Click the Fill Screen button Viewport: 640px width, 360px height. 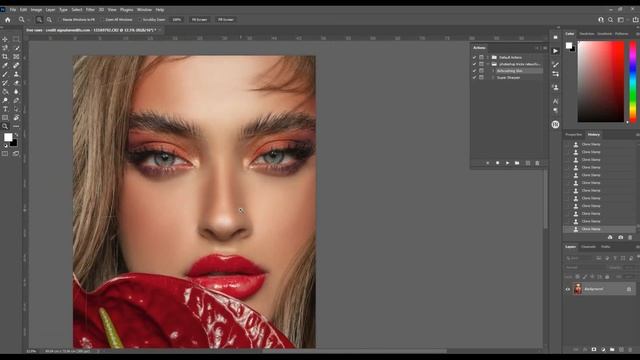coord(225,20)
